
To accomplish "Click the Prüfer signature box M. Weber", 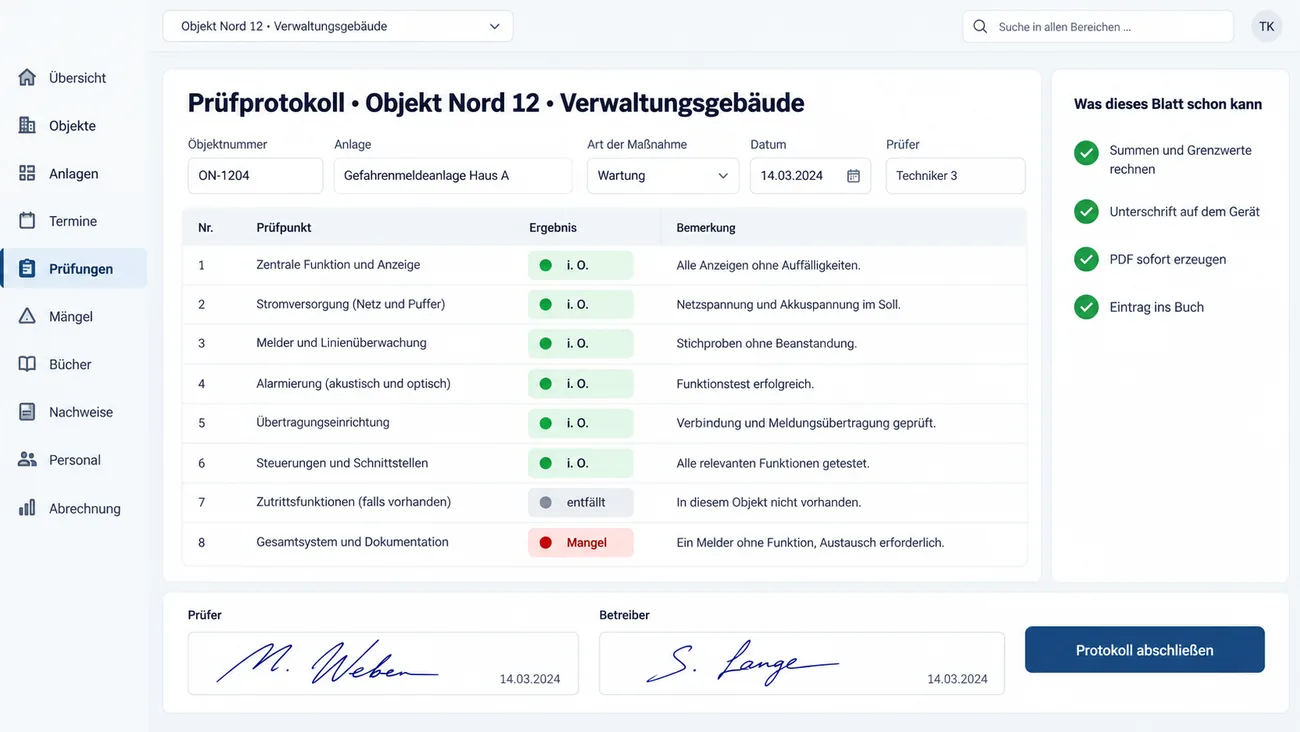I will point(383,663).
